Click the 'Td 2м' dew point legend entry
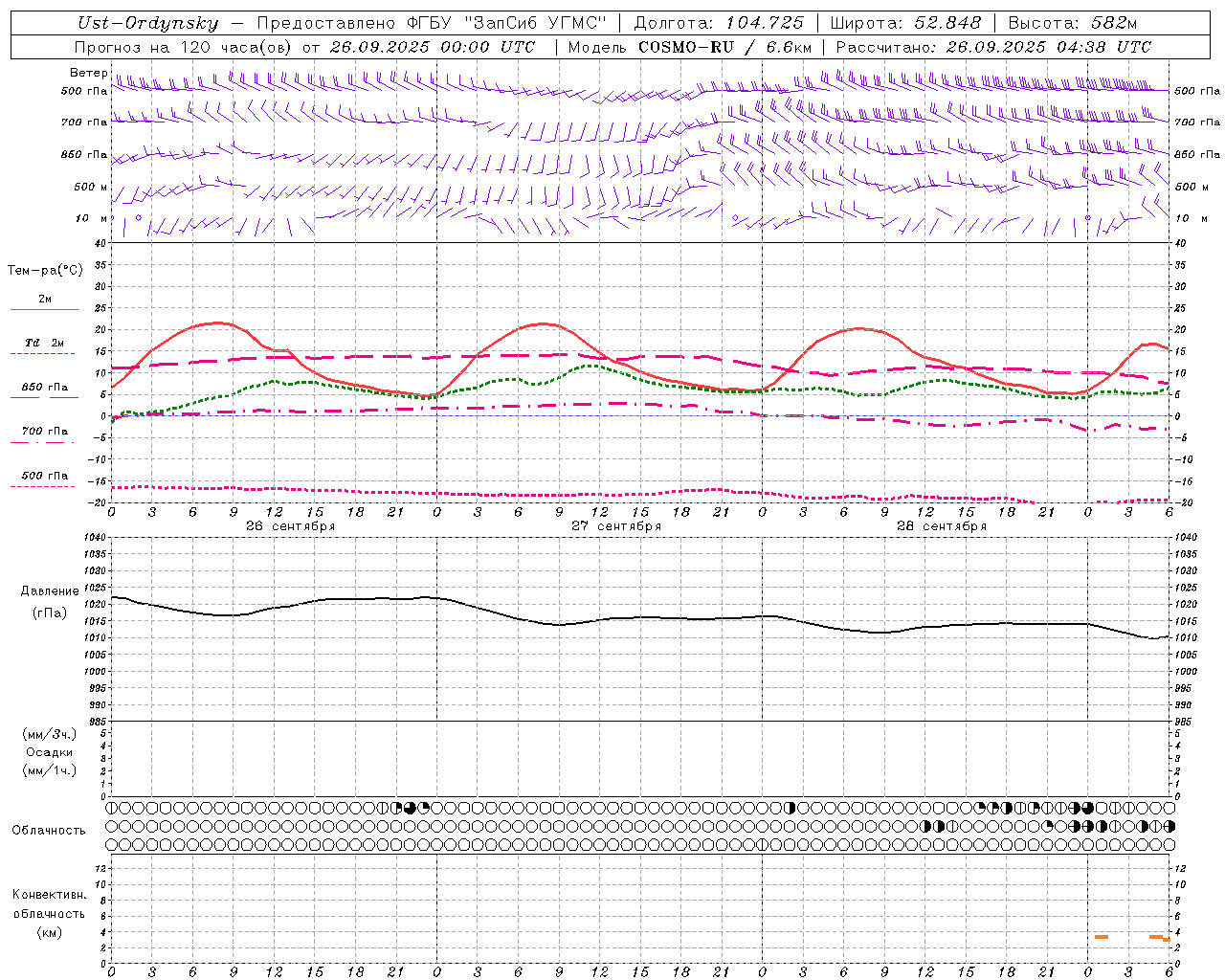 click(x=45, y=343)
